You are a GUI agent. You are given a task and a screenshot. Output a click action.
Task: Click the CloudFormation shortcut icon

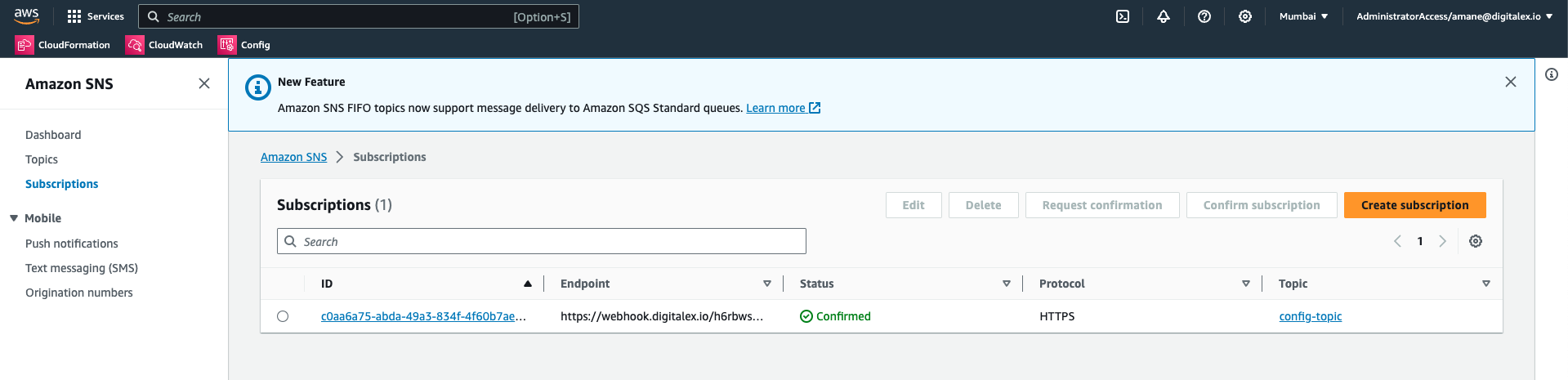click(x=25, y=45)
